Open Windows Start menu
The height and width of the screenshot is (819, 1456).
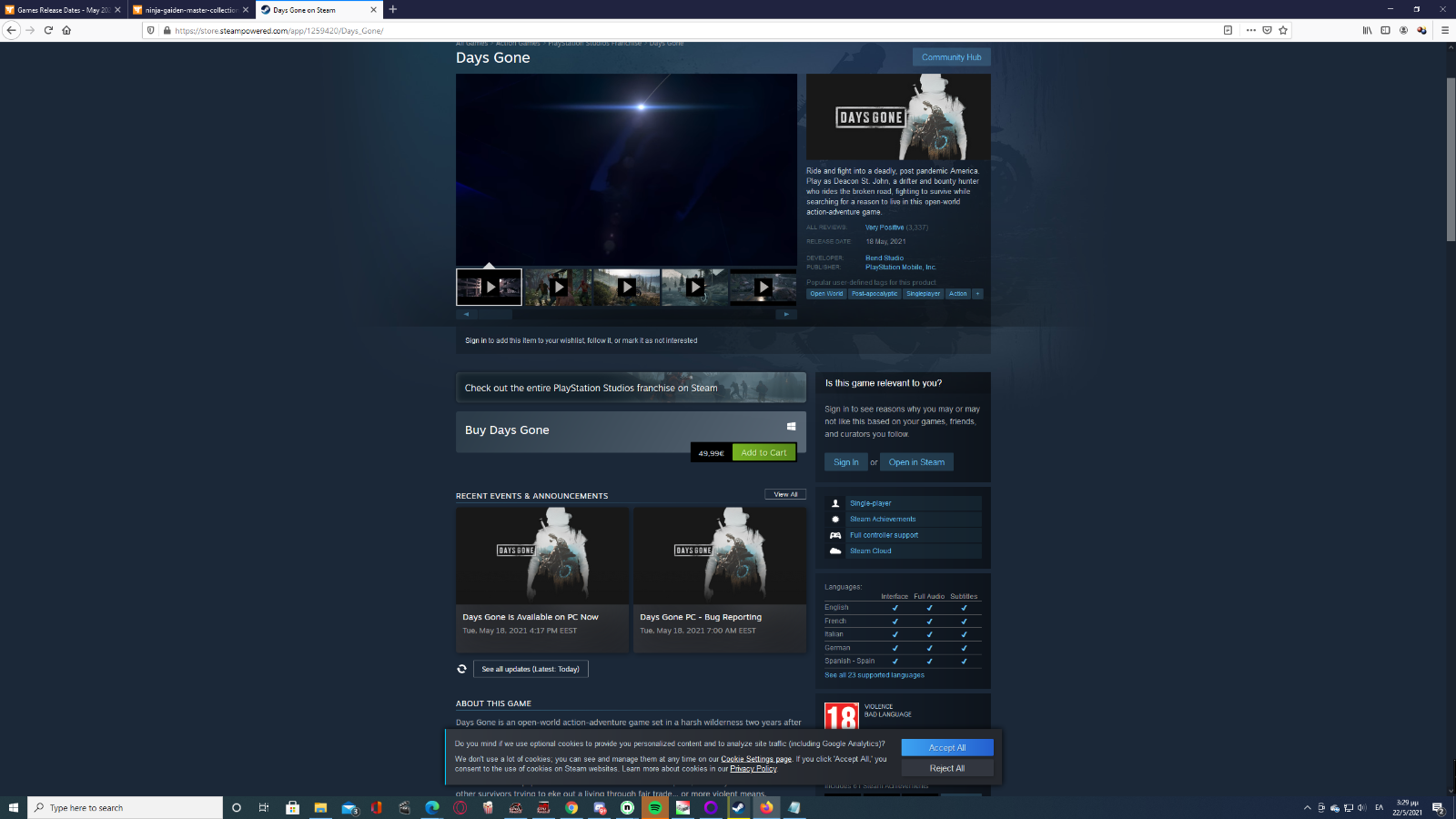(x=14, y=807)
